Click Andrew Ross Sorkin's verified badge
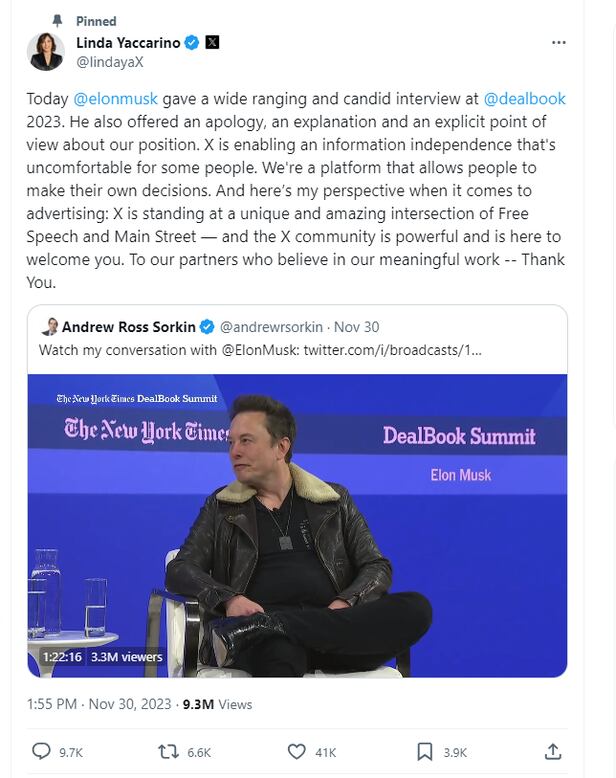 (x=207, y=327)
